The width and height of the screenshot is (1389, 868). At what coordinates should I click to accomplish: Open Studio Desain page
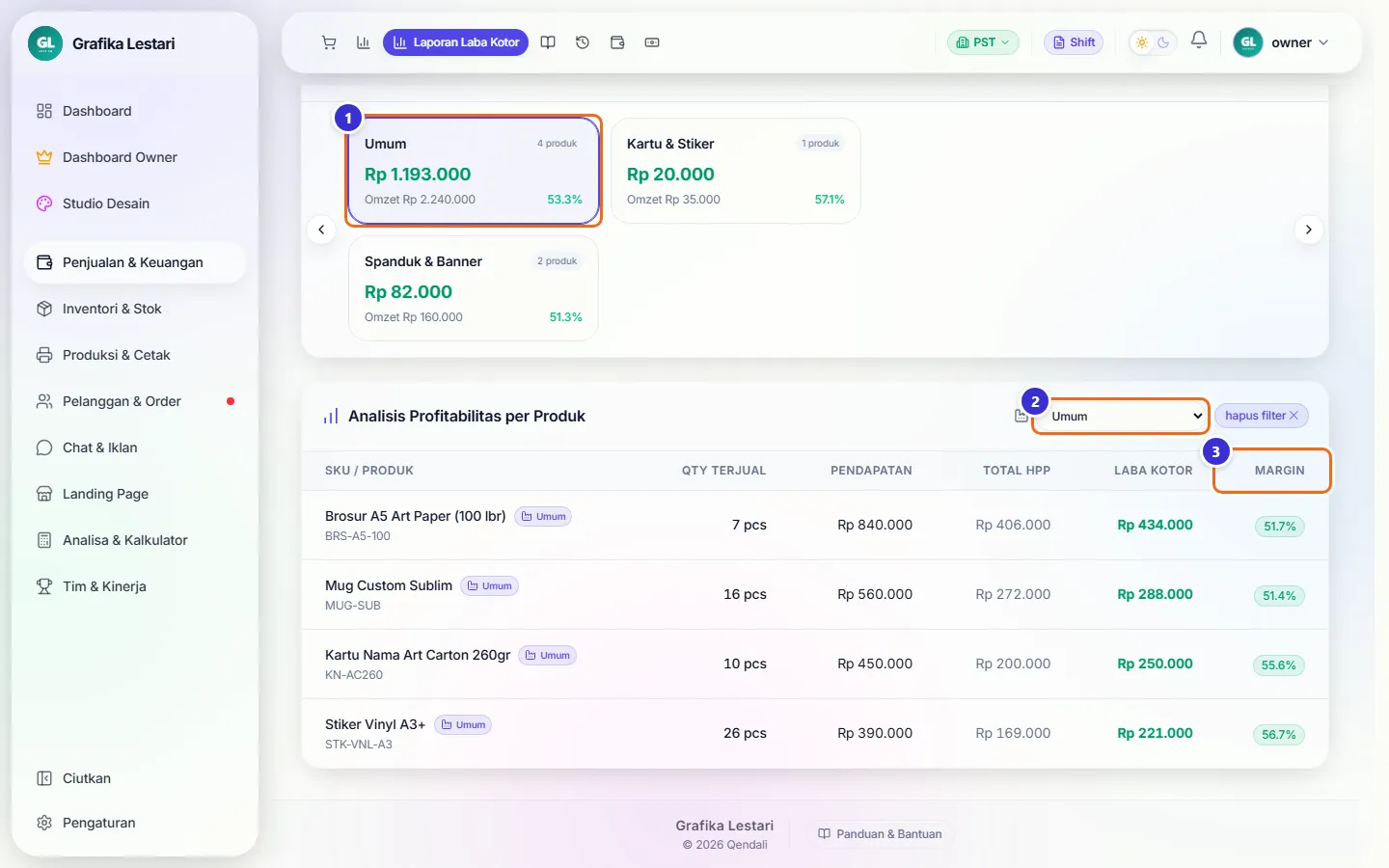135,203
